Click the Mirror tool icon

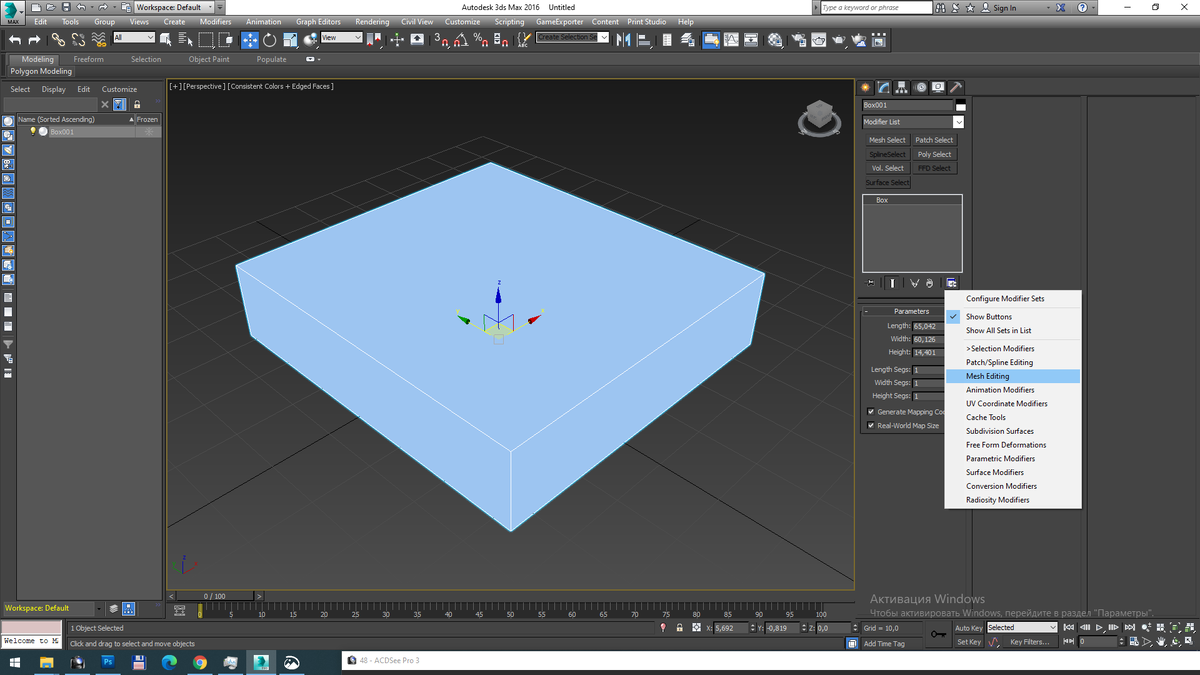pyautogui.click(x=624, y=40)
